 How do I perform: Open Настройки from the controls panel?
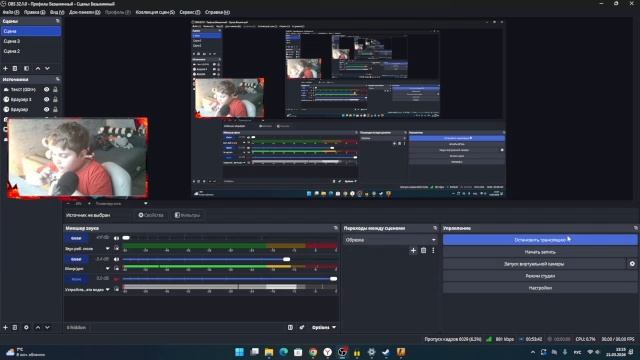pos(540,288)
